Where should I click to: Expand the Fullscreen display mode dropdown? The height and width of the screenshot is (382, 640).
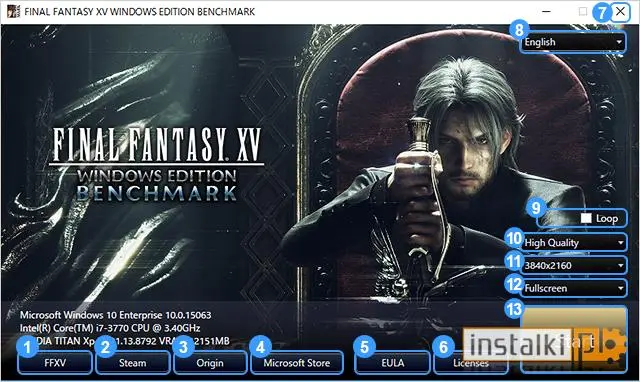pos(573,288)
